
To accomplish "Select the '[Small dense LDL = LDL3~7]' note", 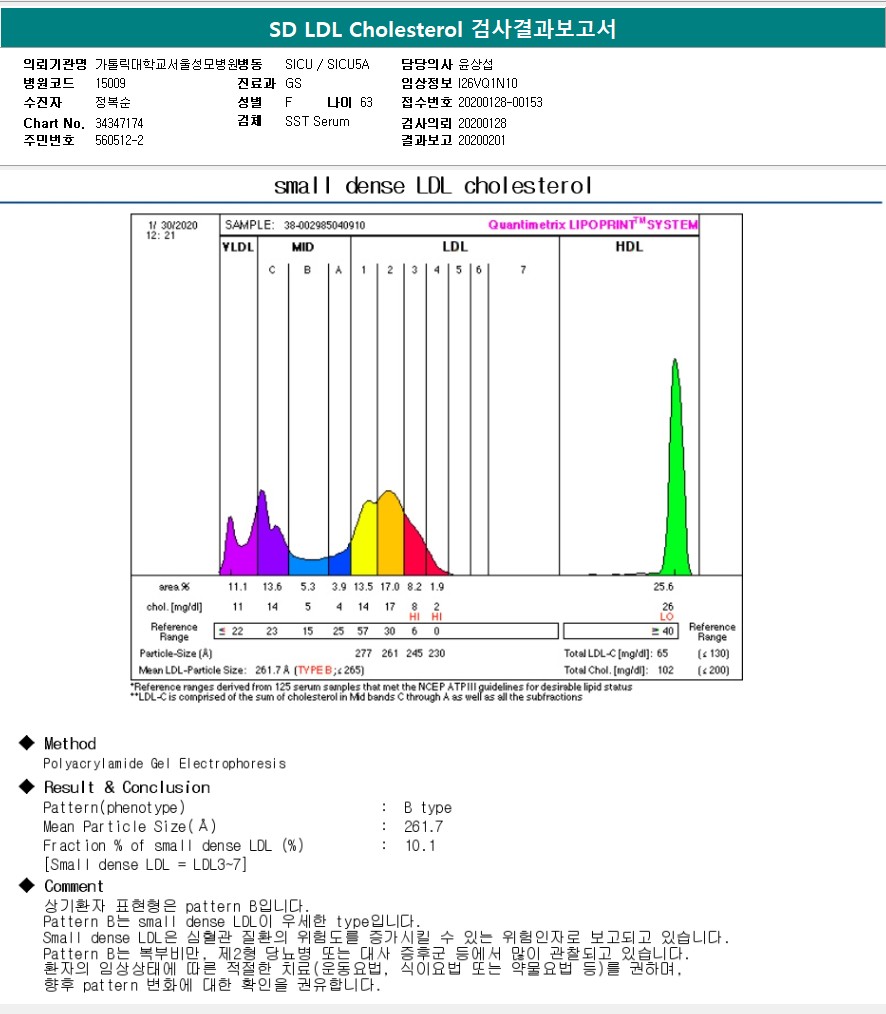I will coord(145,865).
